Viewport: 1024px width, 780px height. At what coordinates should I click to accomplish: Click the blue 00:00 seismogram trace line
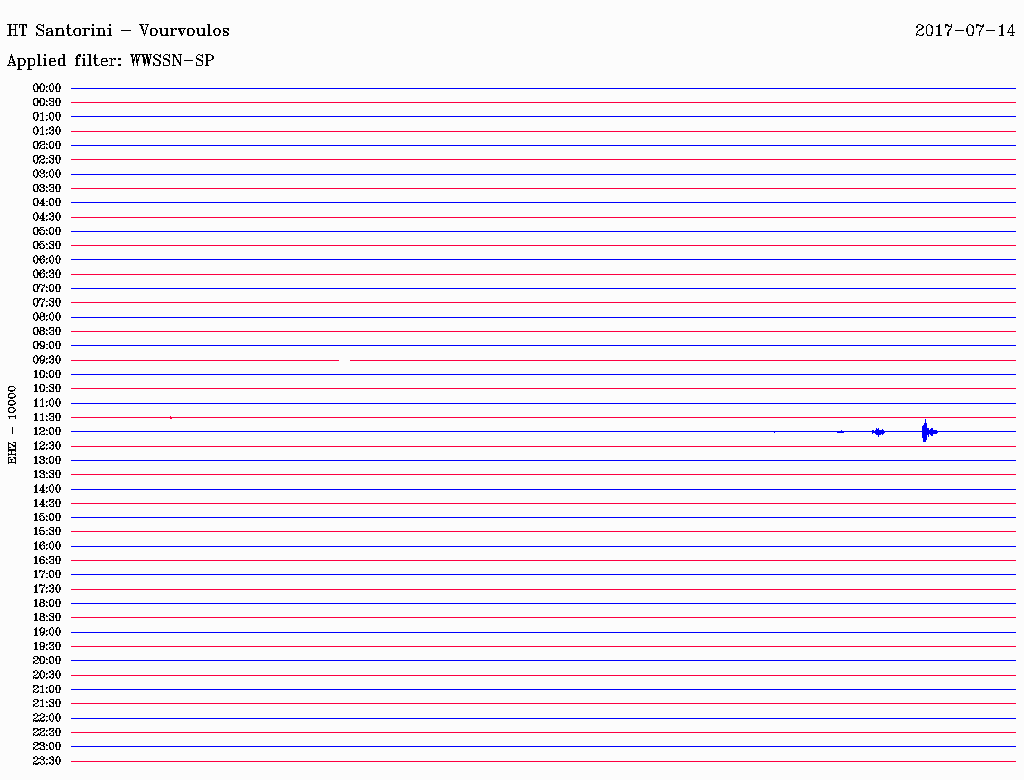pyautogui.click(x=543, y=88)
